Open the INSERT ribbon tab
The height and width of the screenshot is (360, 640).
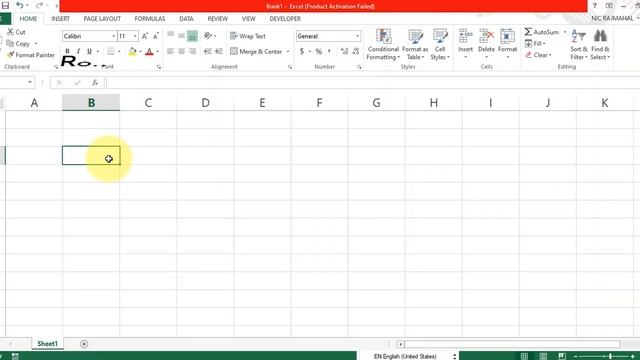60,19
